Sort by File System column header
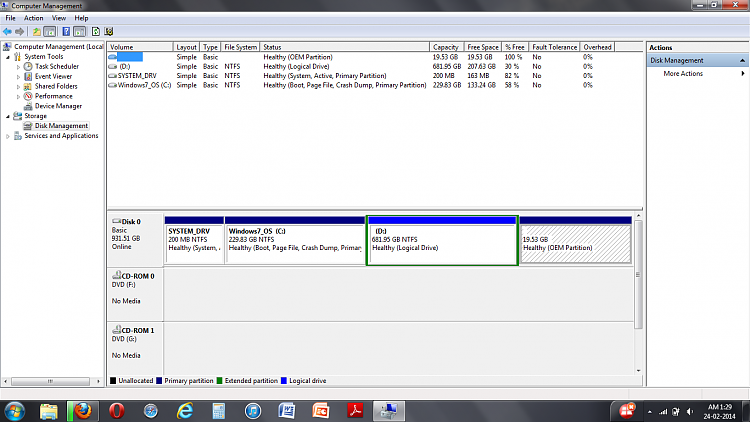The height and width of the screenshot is (422, 750). [x=240, y=47]
